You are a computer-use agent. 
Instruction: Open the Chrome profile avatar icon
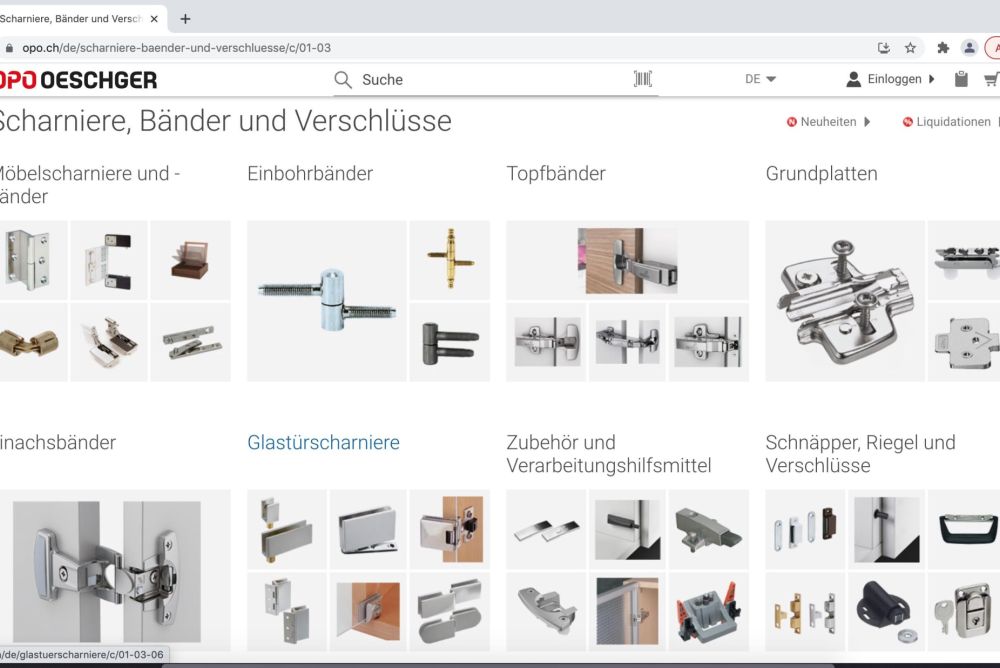click(x=969, y=47)
